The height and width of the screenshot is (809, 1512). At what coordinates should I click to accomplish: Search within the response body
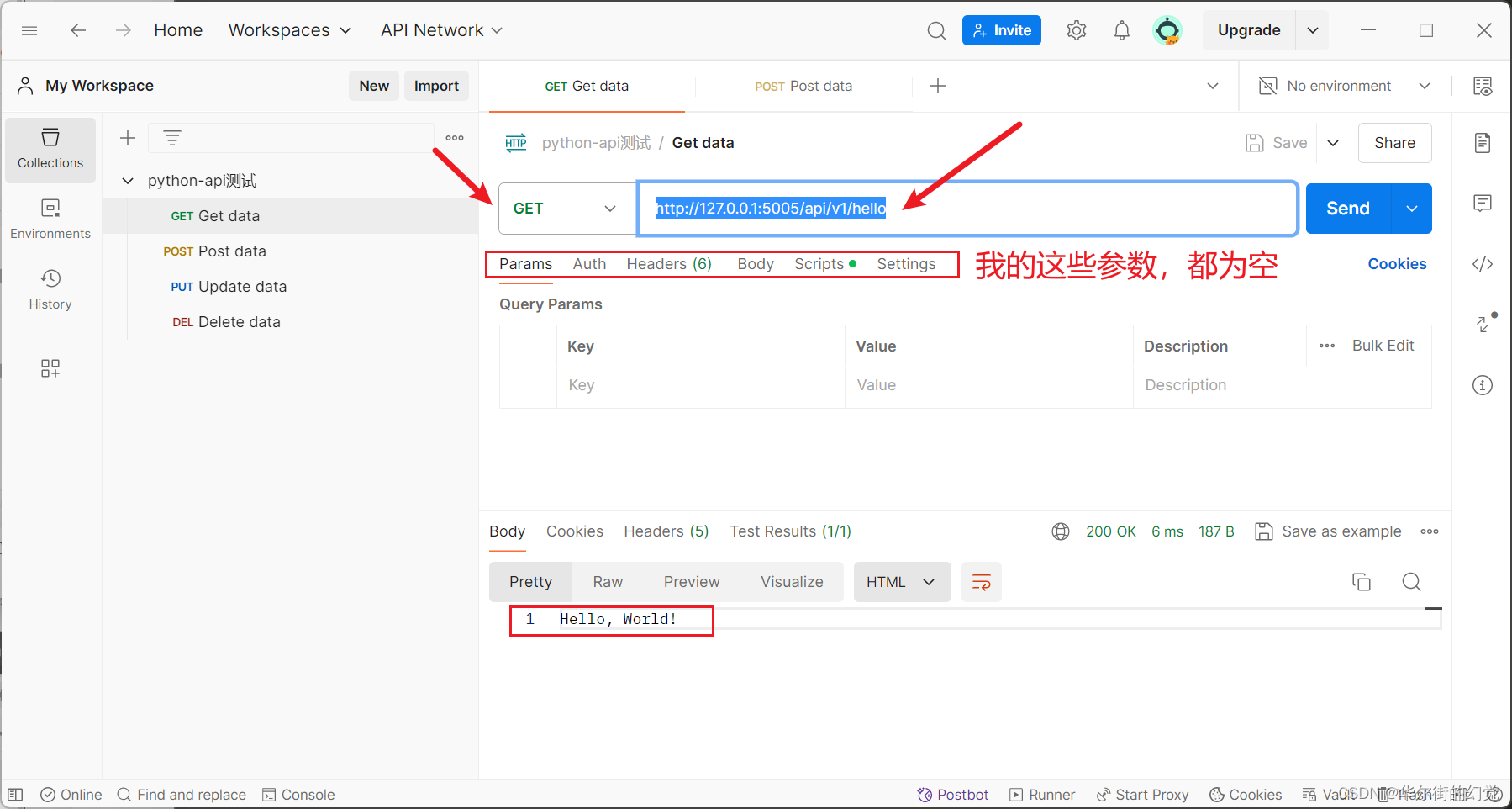(1412, 582)
